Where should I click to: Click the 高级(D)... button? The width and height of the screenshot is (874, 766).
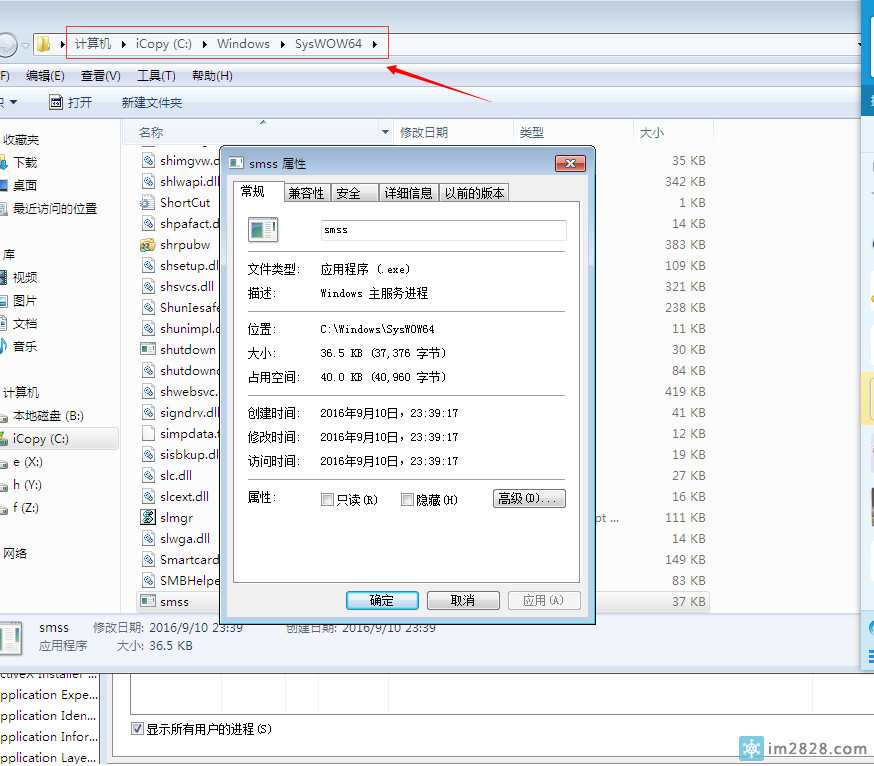pos(529,498)
